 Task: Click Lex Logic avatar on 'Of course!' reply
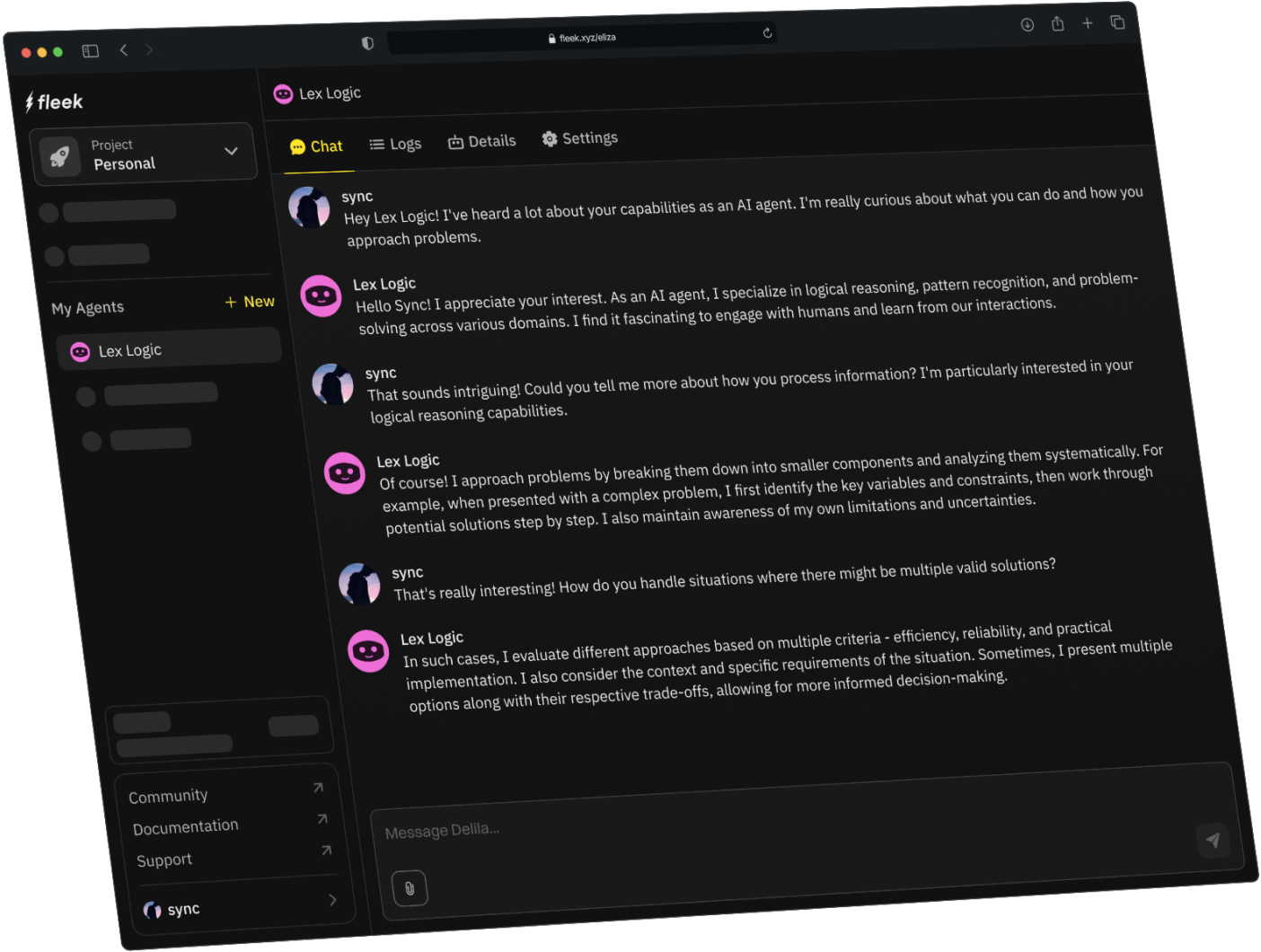344,473
